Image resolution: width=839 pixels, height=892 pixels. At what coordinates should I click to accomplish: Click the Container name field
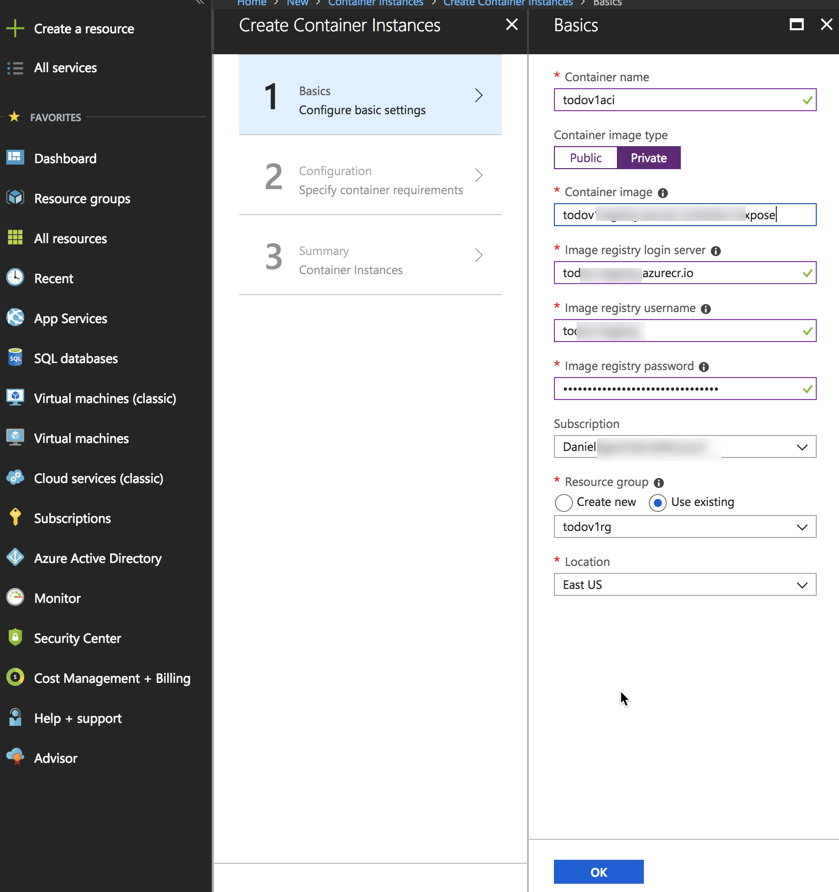pyautogui.click(x=685, y=100)
